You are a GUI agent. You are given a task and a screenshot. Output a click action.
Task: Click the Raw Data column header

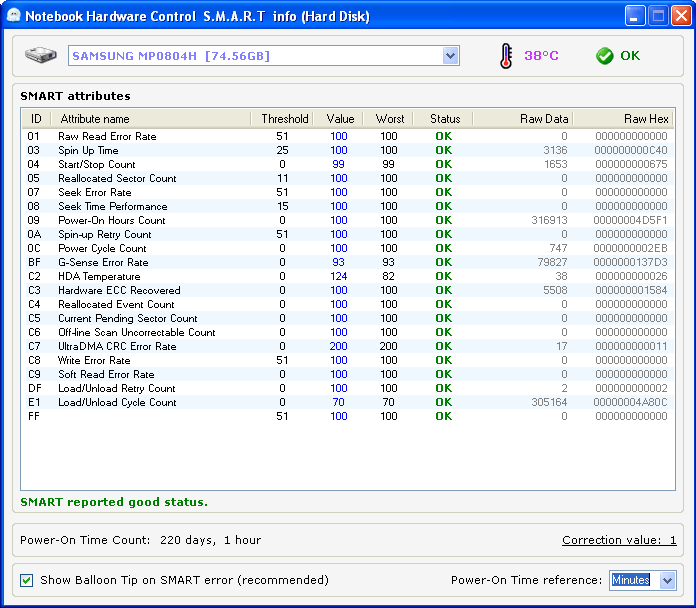coord(523,119)
